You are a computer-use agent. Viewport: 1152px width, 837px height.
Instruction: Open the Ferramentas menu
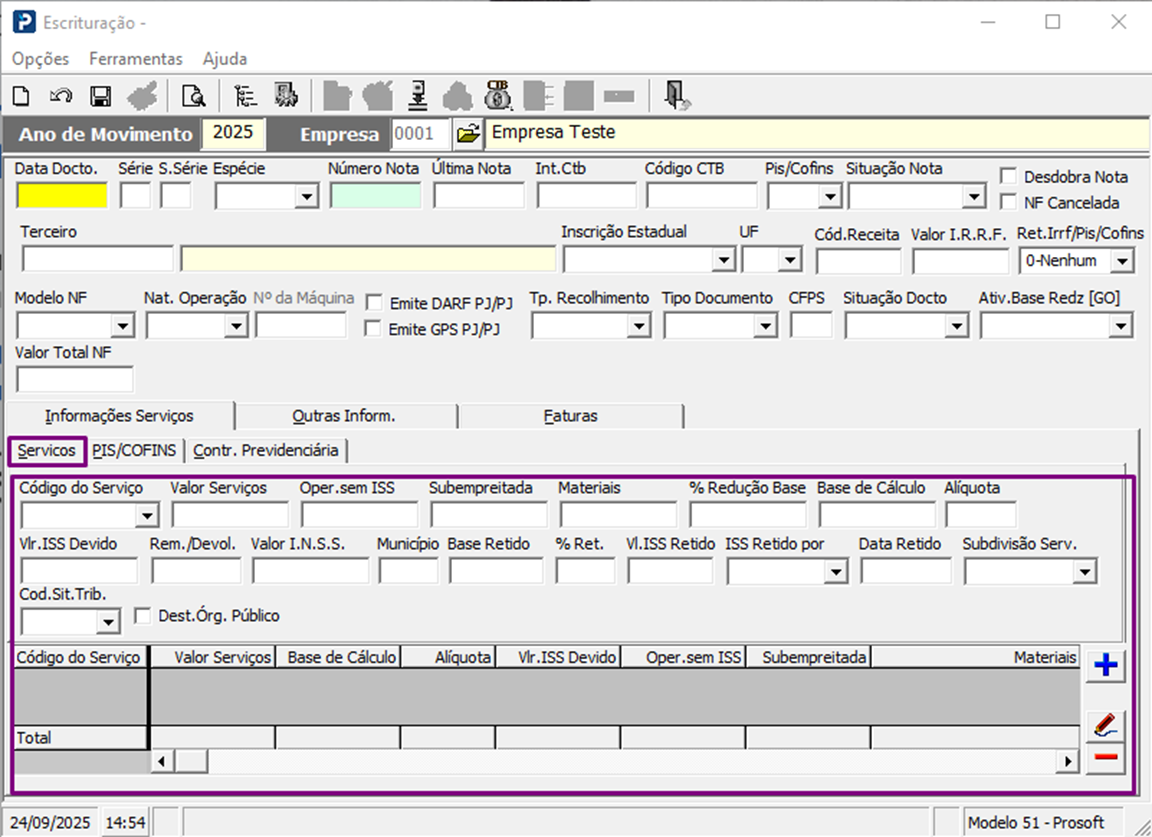[x=136, y=59]
